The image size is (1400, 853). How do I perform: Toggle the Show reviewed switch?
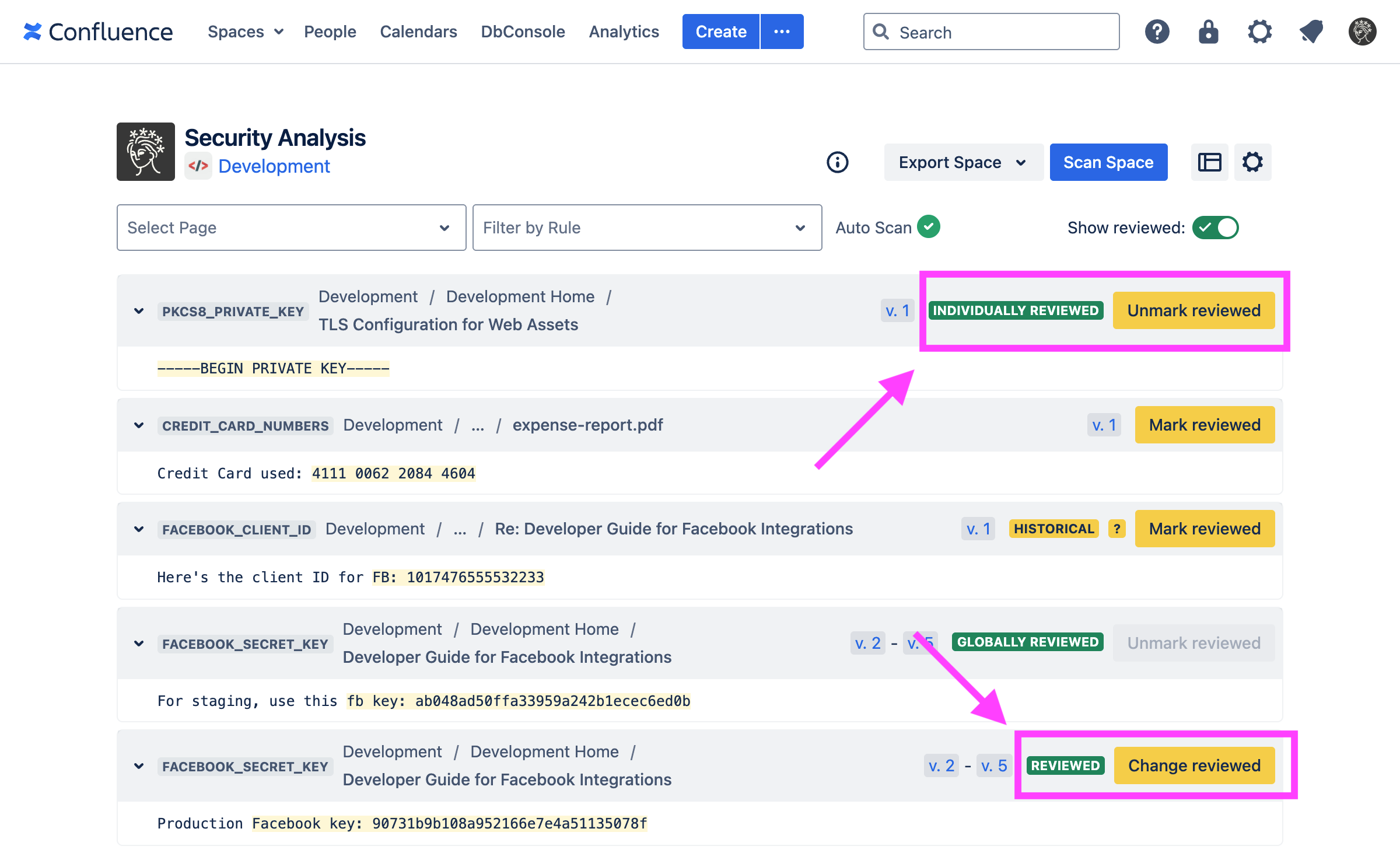[x=1215, y=228]
